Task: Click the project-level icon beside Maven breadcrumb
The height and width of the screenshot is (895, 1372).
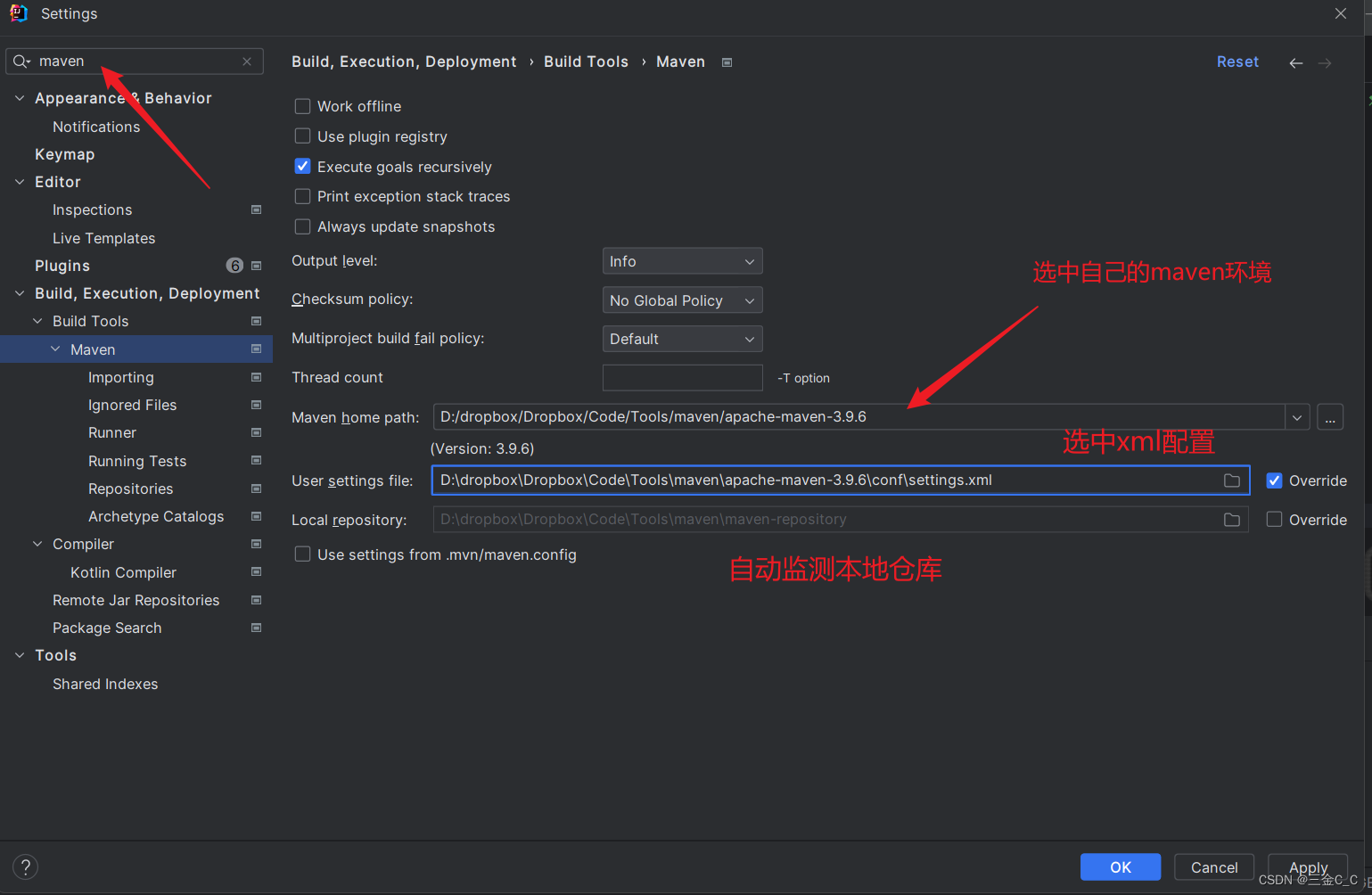Action: click(x=727, y=62)
